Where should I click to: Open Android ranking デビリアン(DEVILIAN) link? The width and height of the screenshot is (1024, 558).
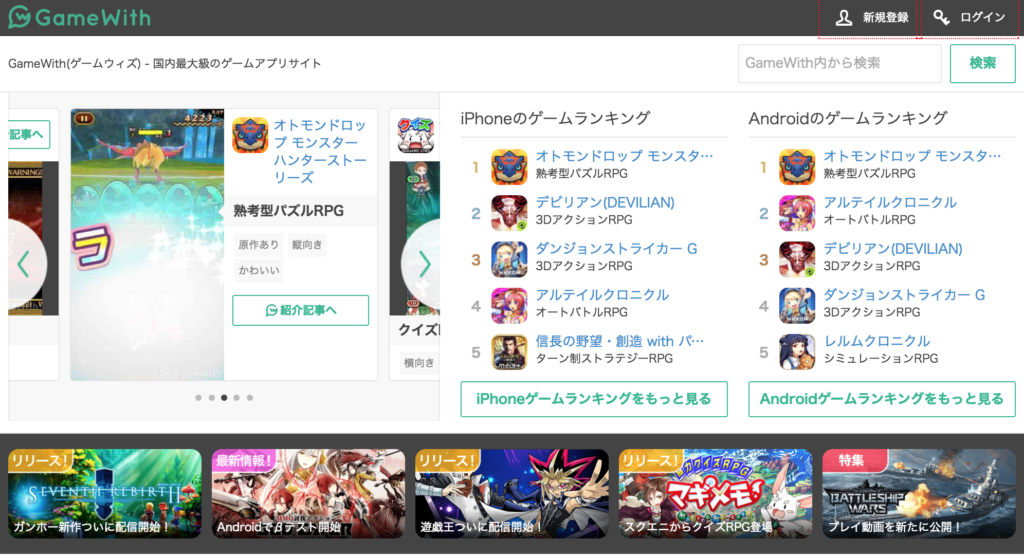[893, 249]
